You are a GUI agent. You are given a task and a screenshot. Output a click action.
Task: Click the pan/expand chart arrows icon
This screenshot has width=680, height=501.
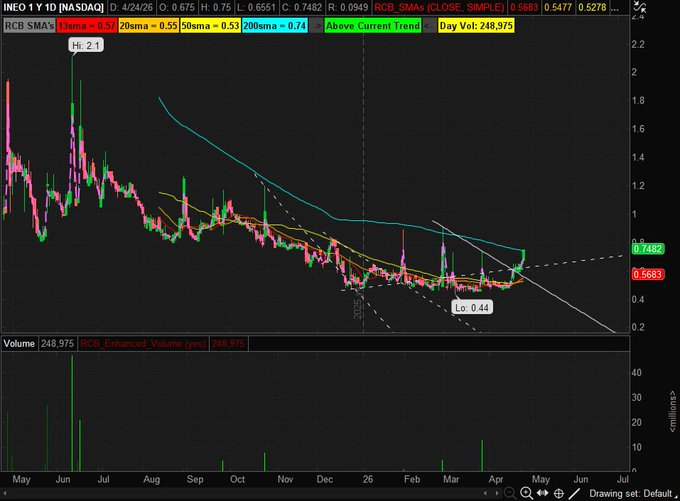pos(543,493)
